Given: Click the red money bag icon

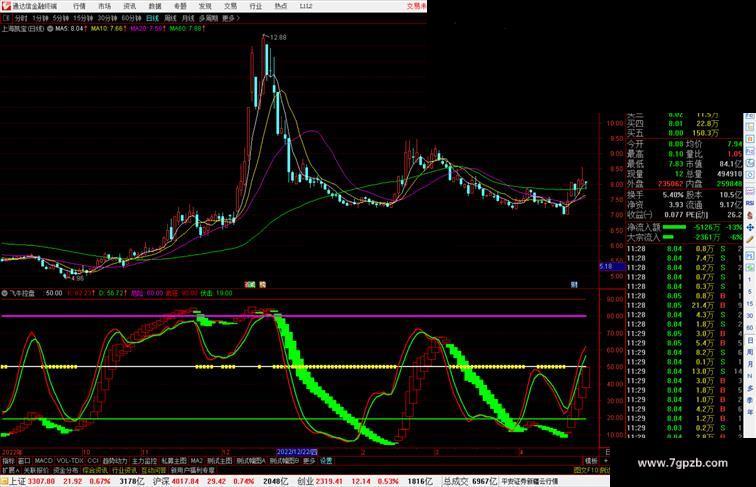Looking at the screenshot, I should (x=750, y=216).
